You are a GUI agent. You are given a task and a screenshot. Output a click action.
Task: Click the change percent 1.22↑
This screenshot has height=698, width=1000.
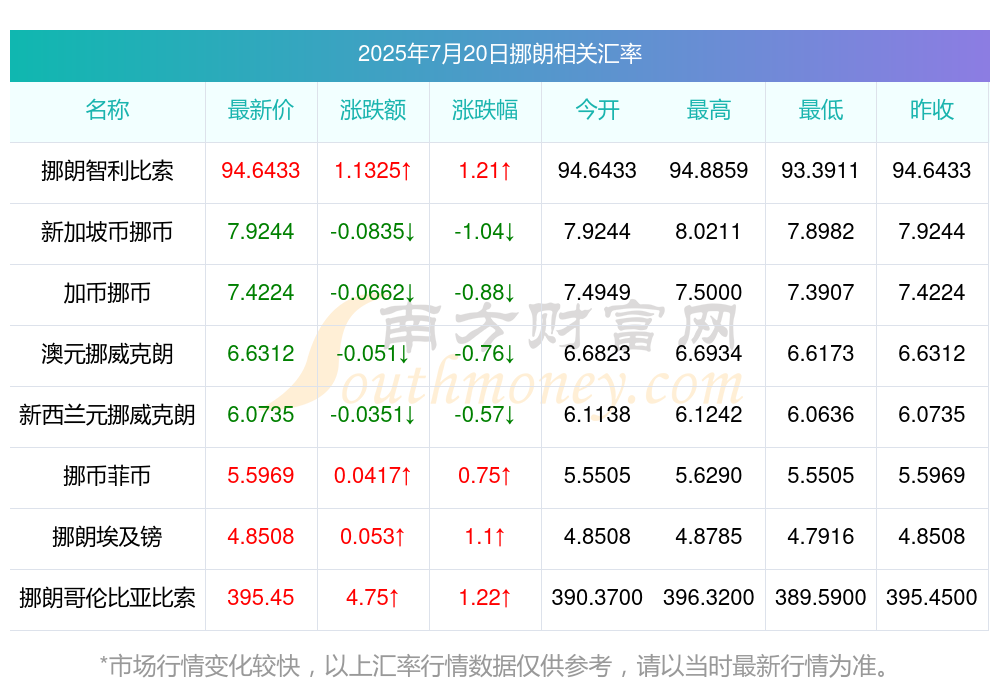coord(485,598)
